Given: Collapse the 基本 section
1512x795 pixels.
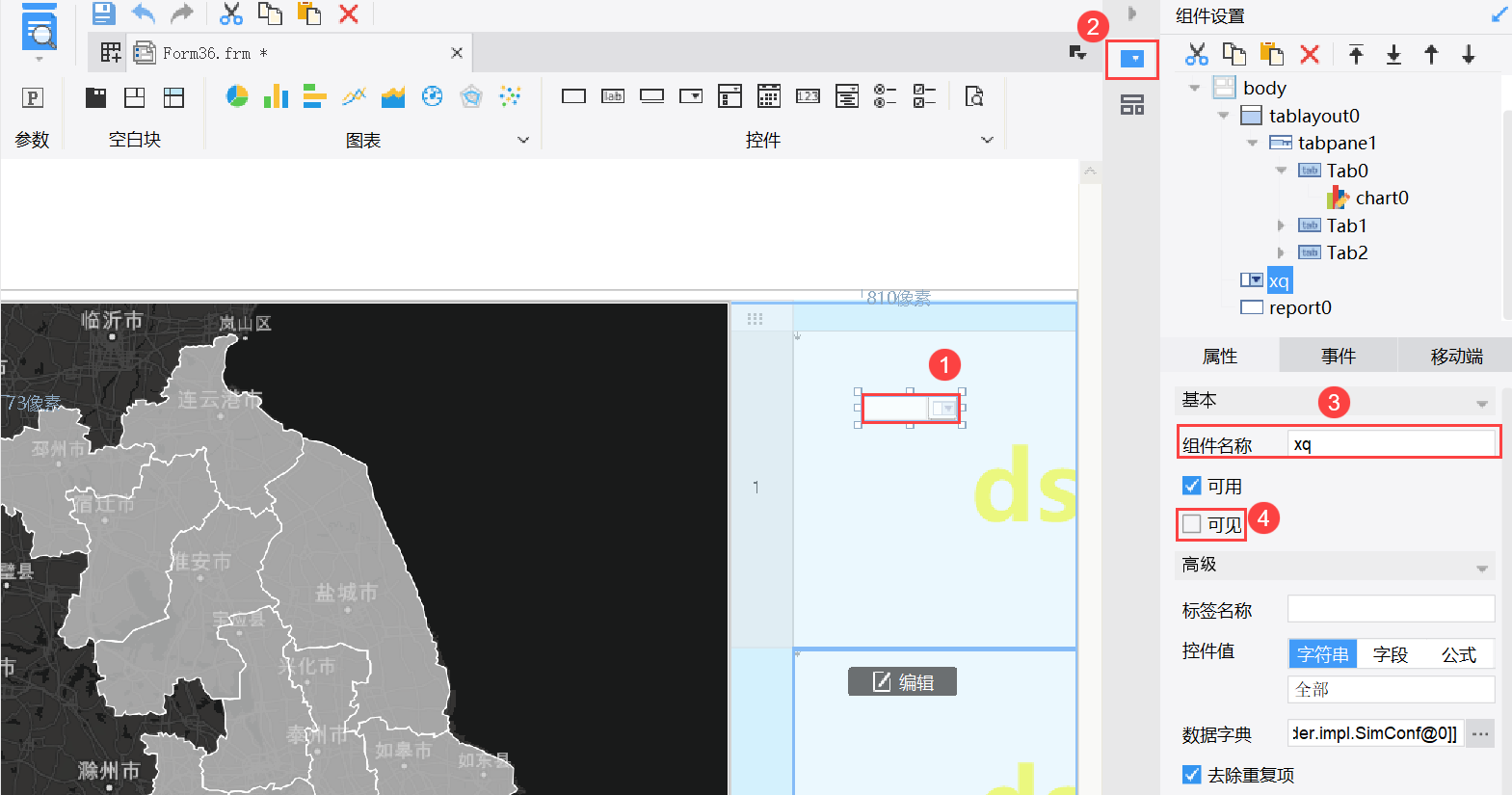Looking at the screenshot, I should click(1481, 403).
